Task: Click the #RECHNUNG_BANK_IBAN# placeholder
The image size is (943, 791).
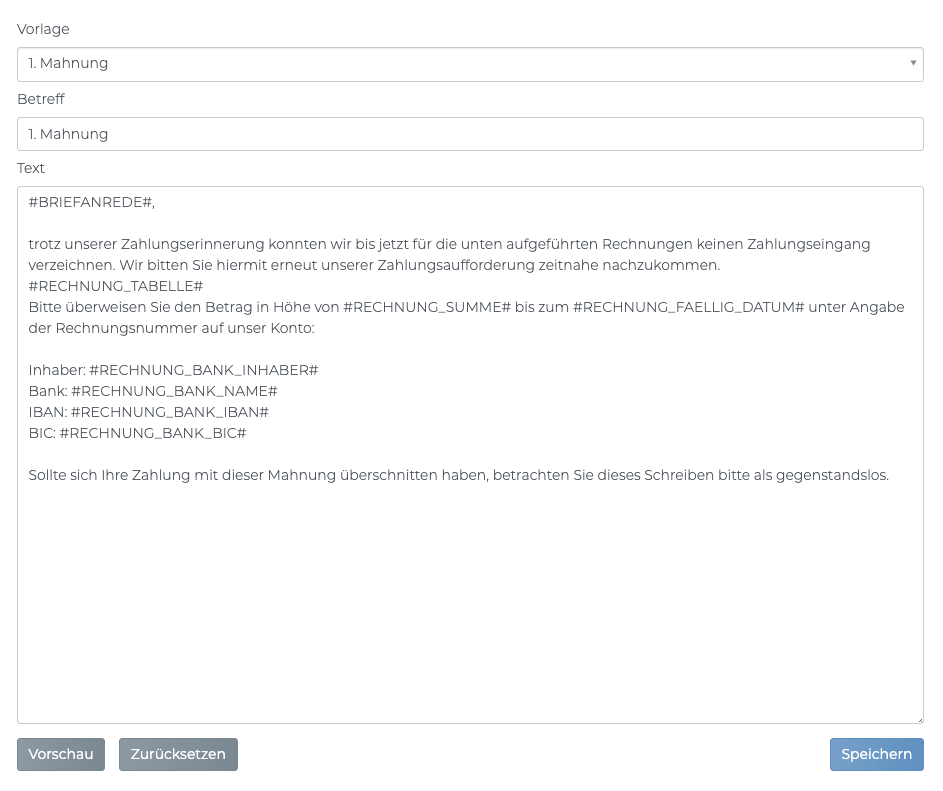Action: pyautogui.click(x=169, y=412)
